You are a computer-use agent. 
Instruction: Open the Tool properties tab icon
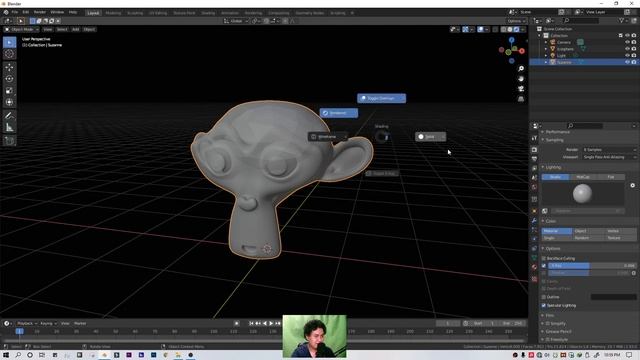click(534, 139)
